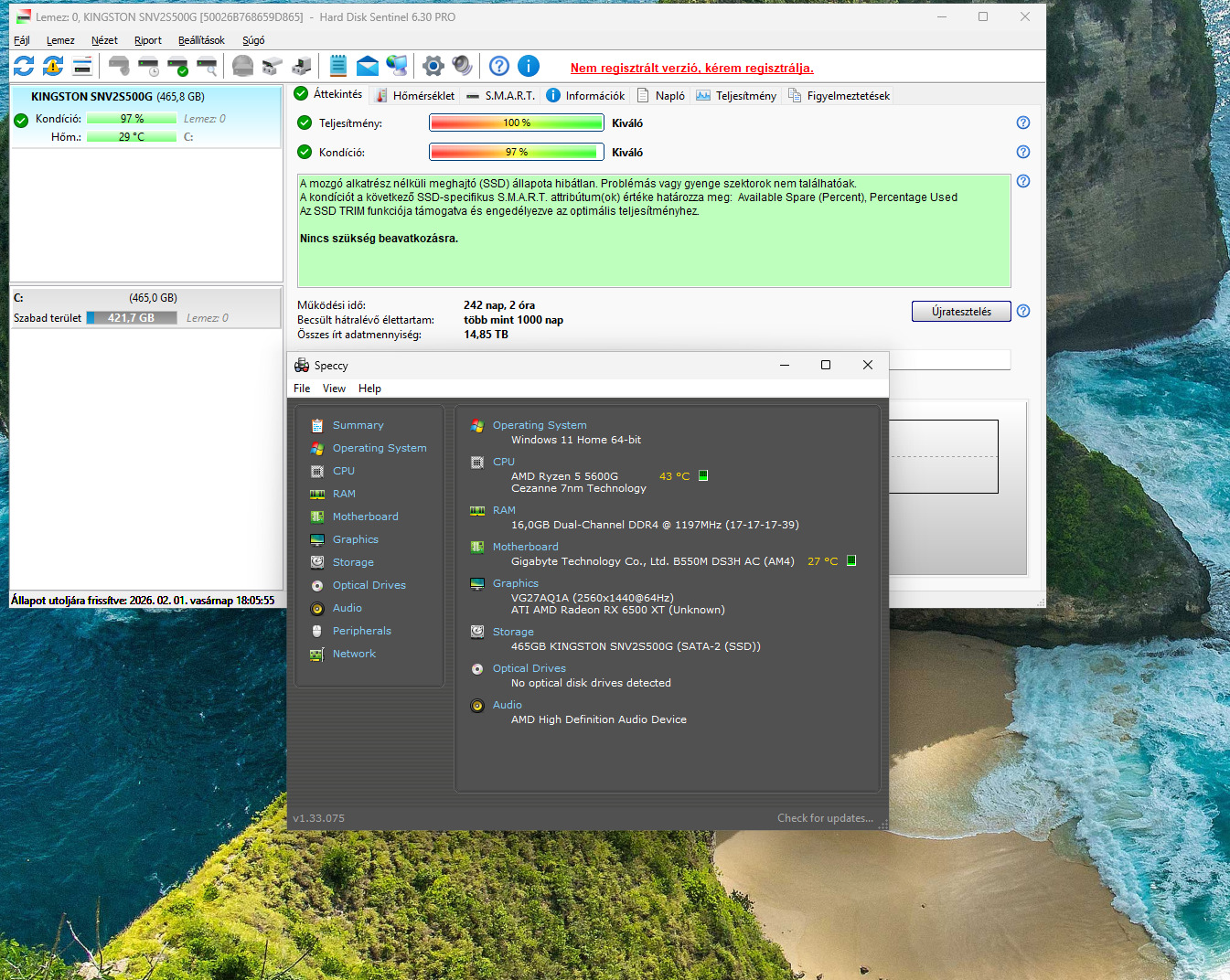The image size is (1230, 980).
Task: Click the help icon beside Teljesítmény bar
Action: point(1023,122)
